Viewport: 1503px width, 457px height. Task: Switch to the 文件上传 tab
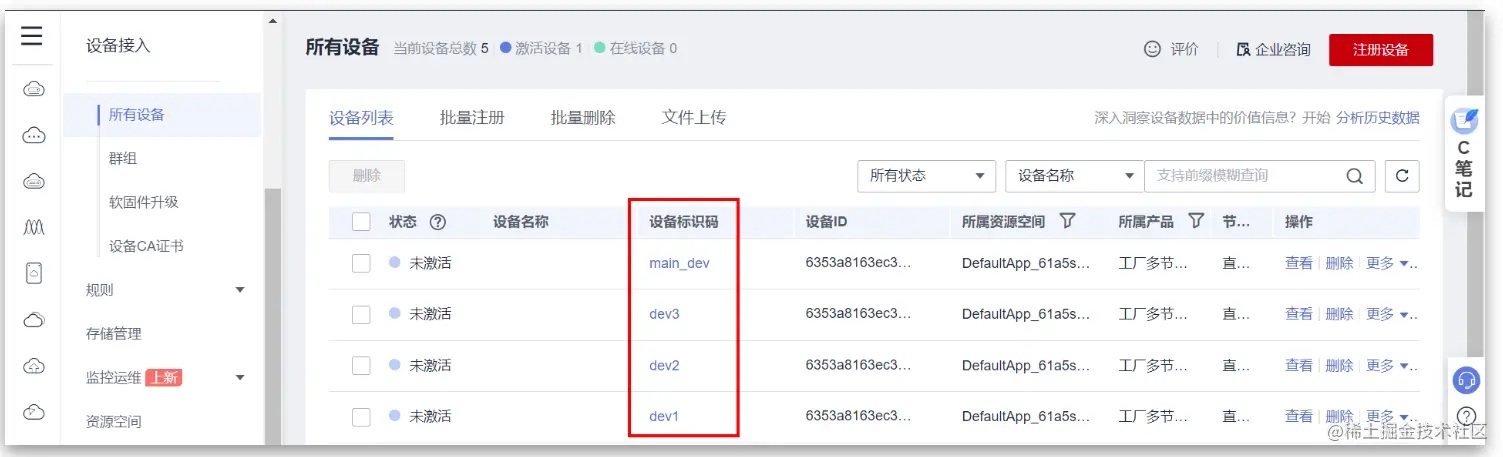click(x=694, y=118)
